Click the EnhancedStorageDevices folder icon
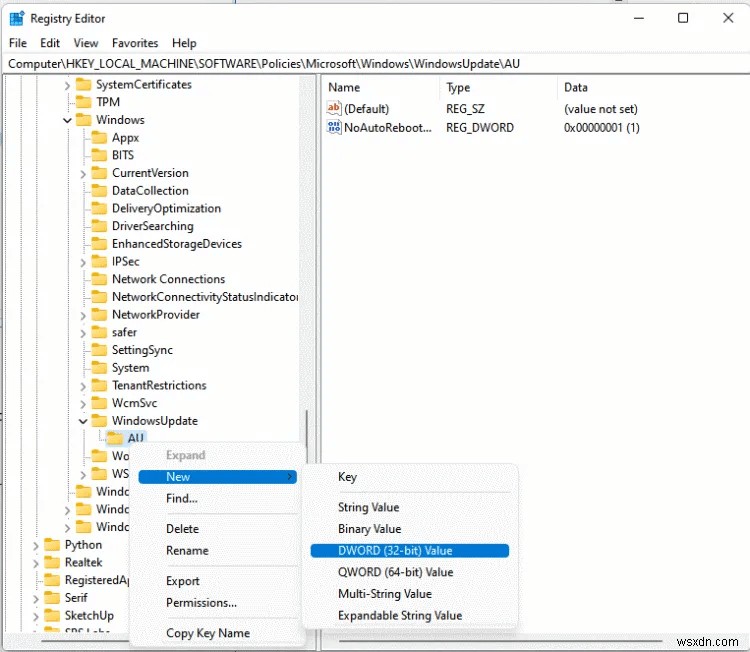This screenshot has height=652, width=750. (99, 243)
